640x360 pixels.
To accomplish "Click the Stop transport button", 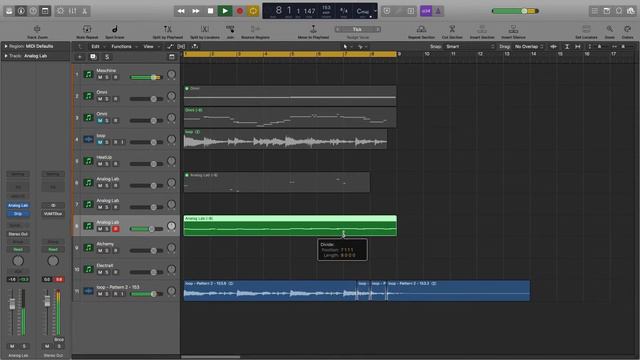I will [210, 11].
